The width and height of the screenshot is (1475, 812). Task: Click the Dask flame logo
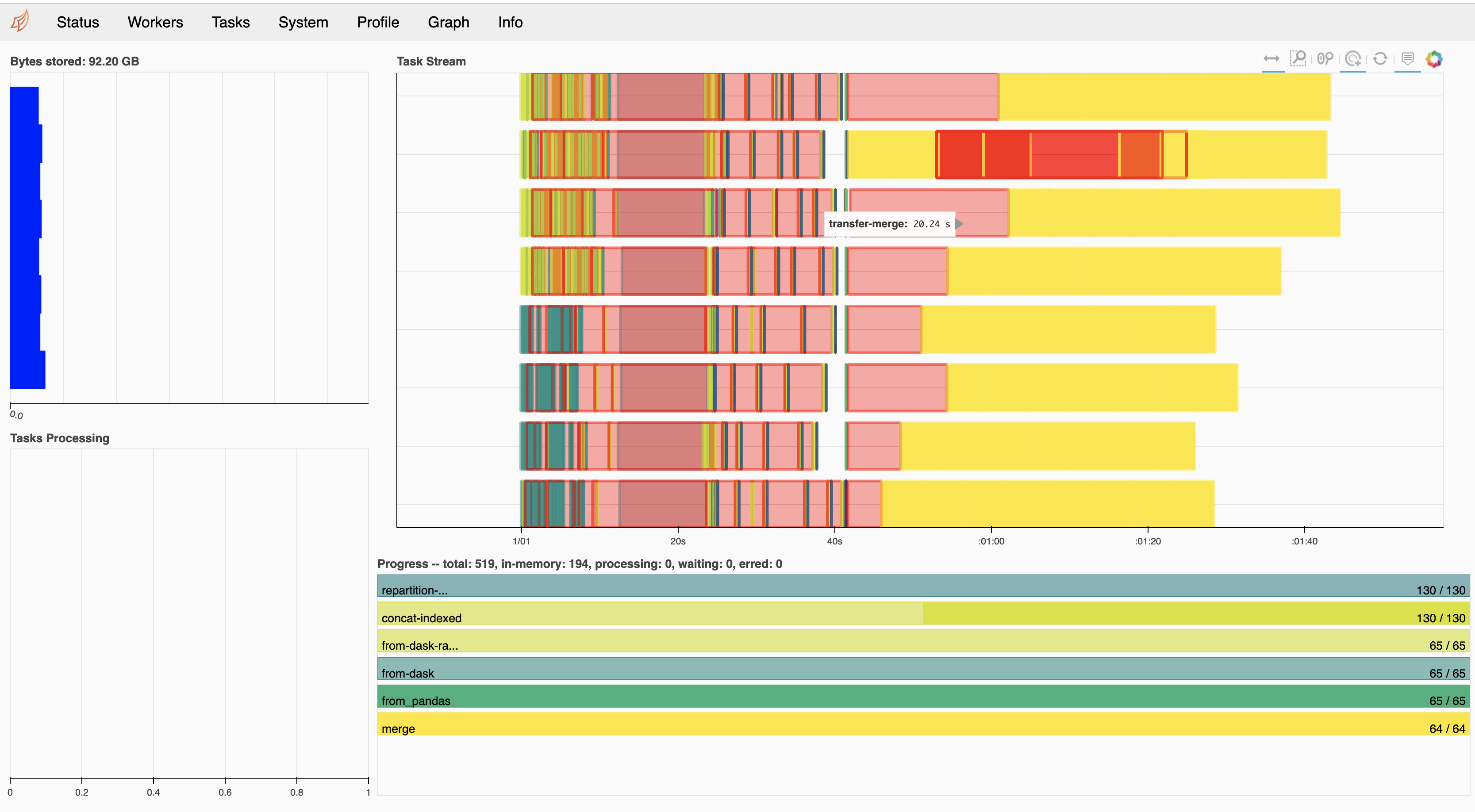[20, 21]
